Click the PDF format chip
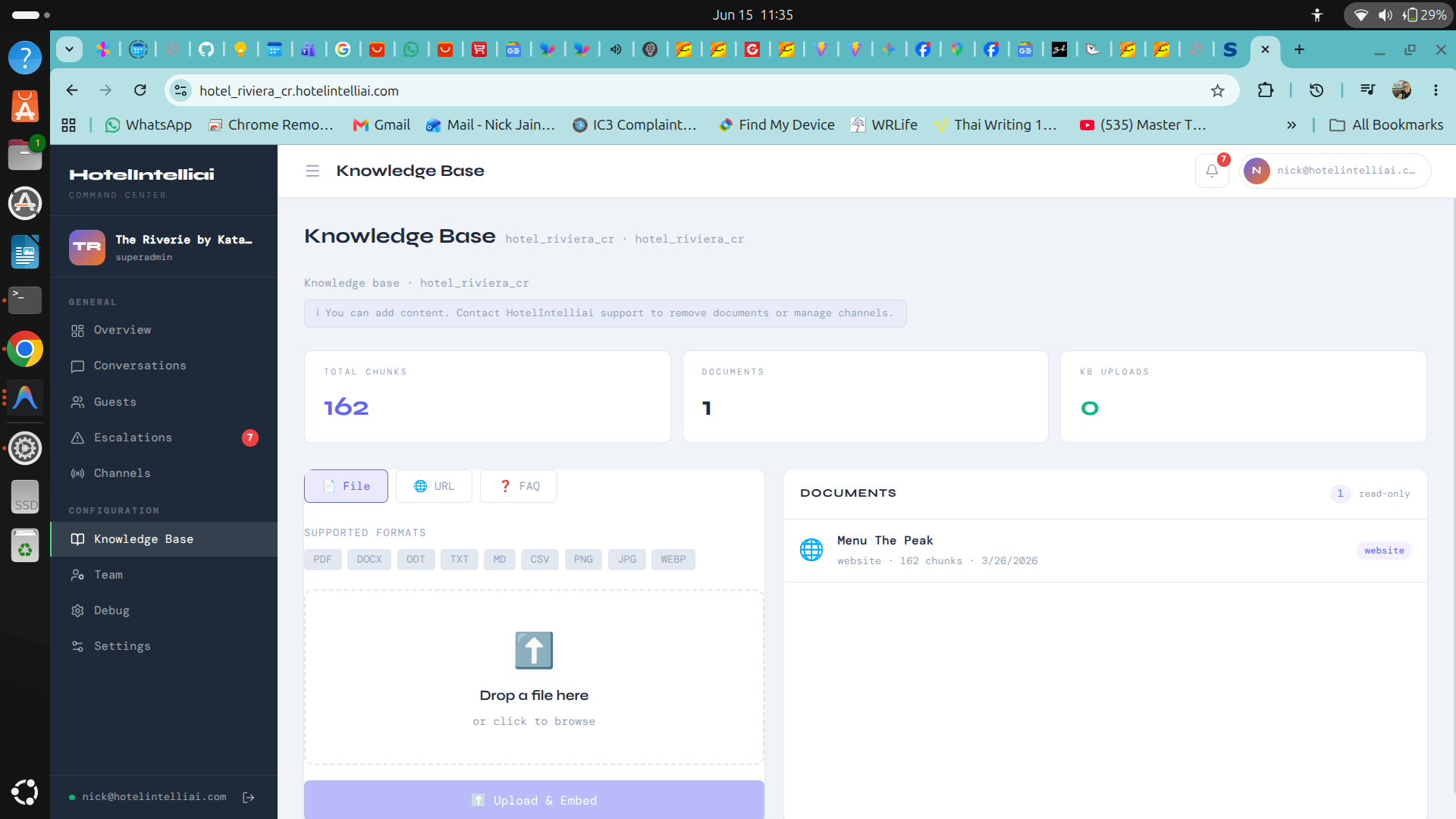 coord(323,560)
